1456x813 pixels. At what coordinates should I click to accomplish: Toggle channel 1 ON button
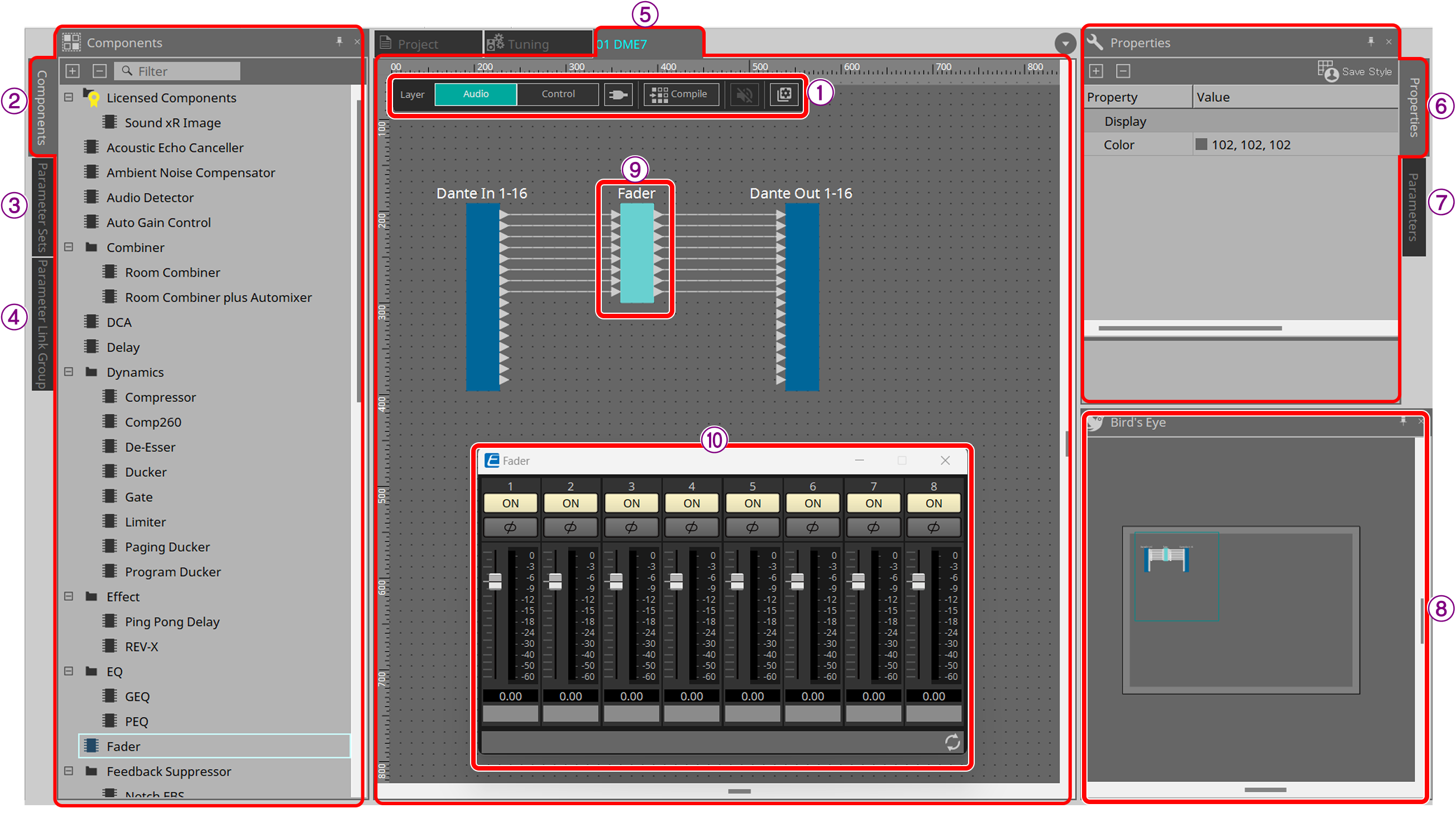tap(510, 503)
